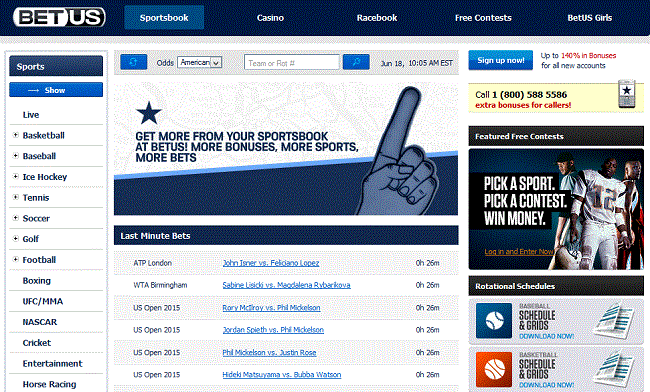Click the Sign up now button
Screen dimensions: 650x392
pos(500,60)
